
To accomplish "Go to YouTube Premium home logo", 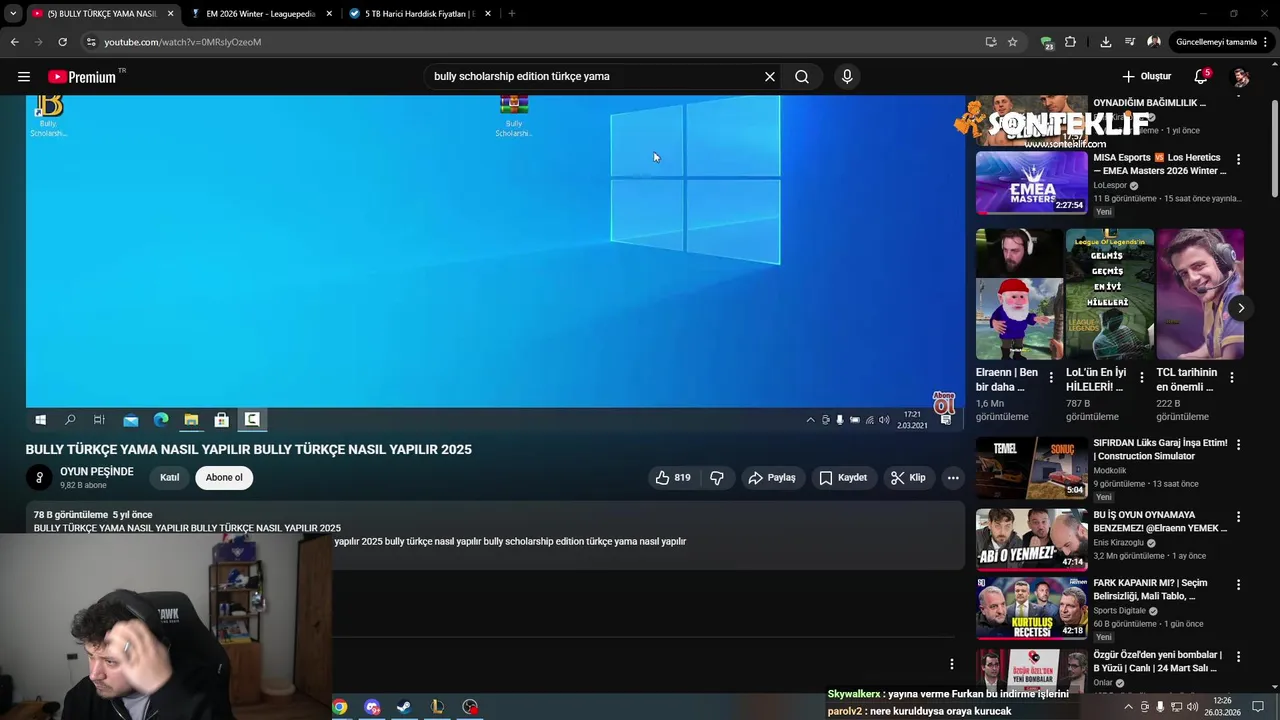I will pyautogui.click(x=82, y=77).
